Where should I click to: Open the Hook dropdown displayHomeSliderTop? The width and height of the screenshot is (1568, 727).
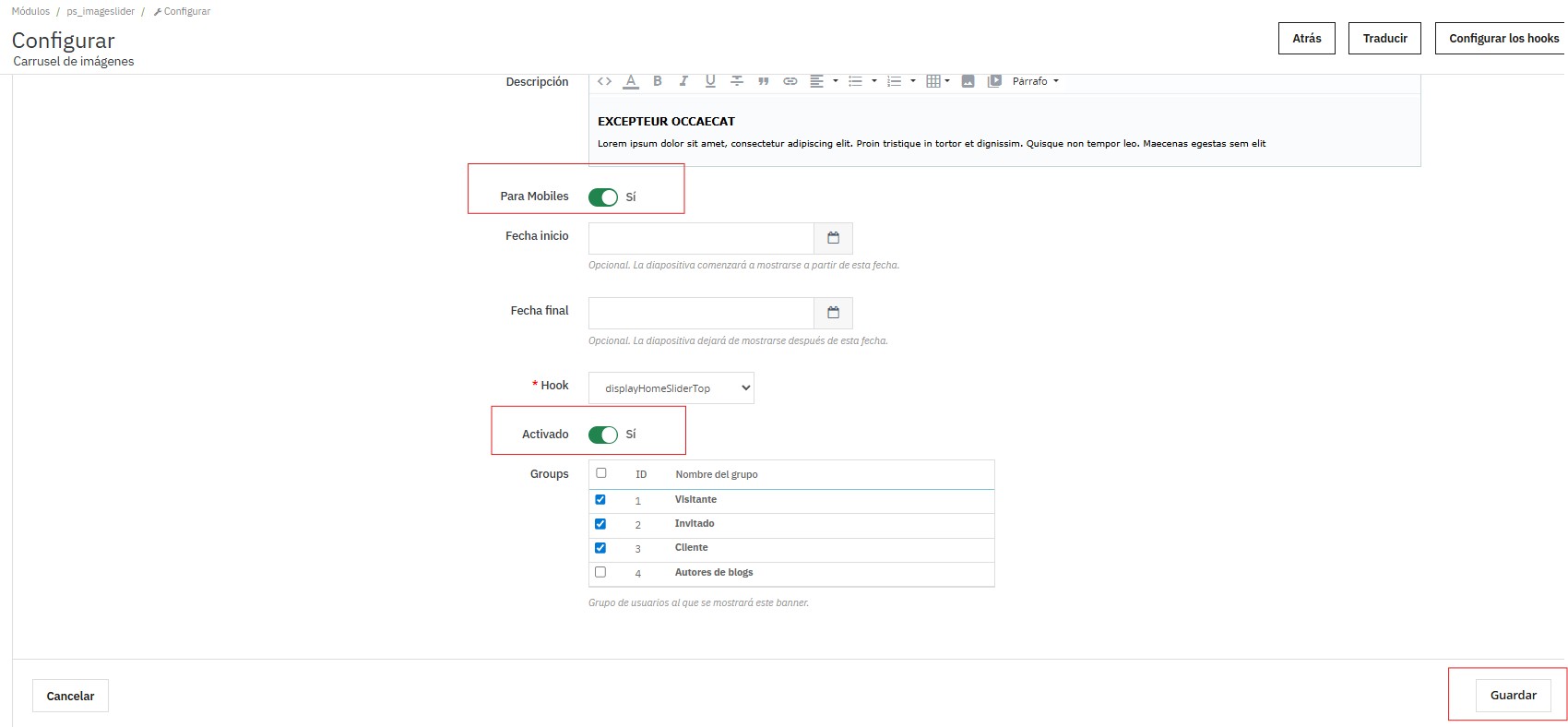(671, 388)
